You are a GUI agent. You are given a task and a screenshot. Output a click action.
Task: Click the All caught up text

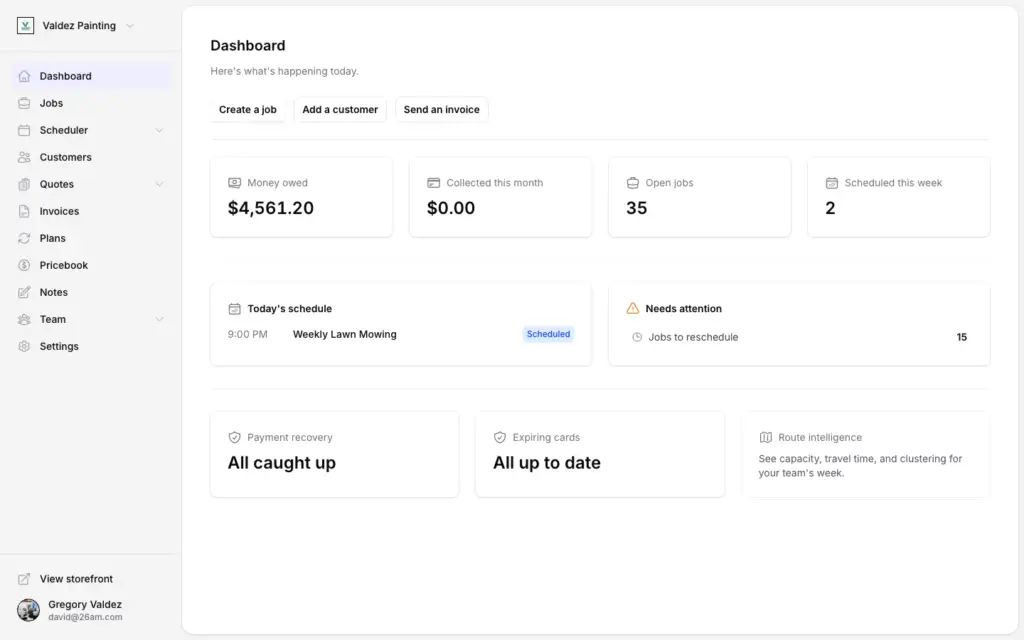281,463
